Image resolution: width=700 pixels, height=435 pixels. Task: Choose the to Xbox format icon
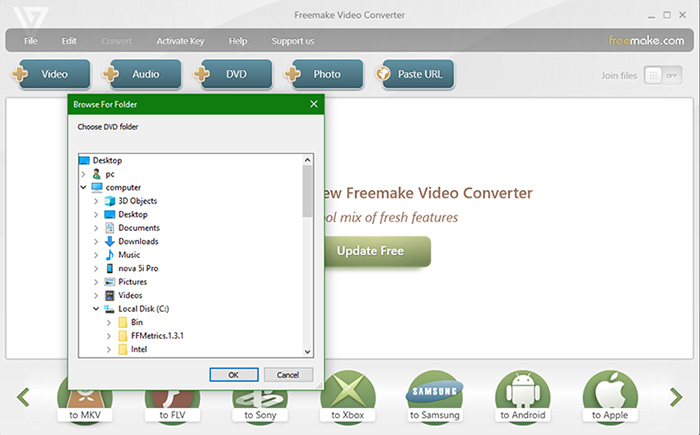348,397
